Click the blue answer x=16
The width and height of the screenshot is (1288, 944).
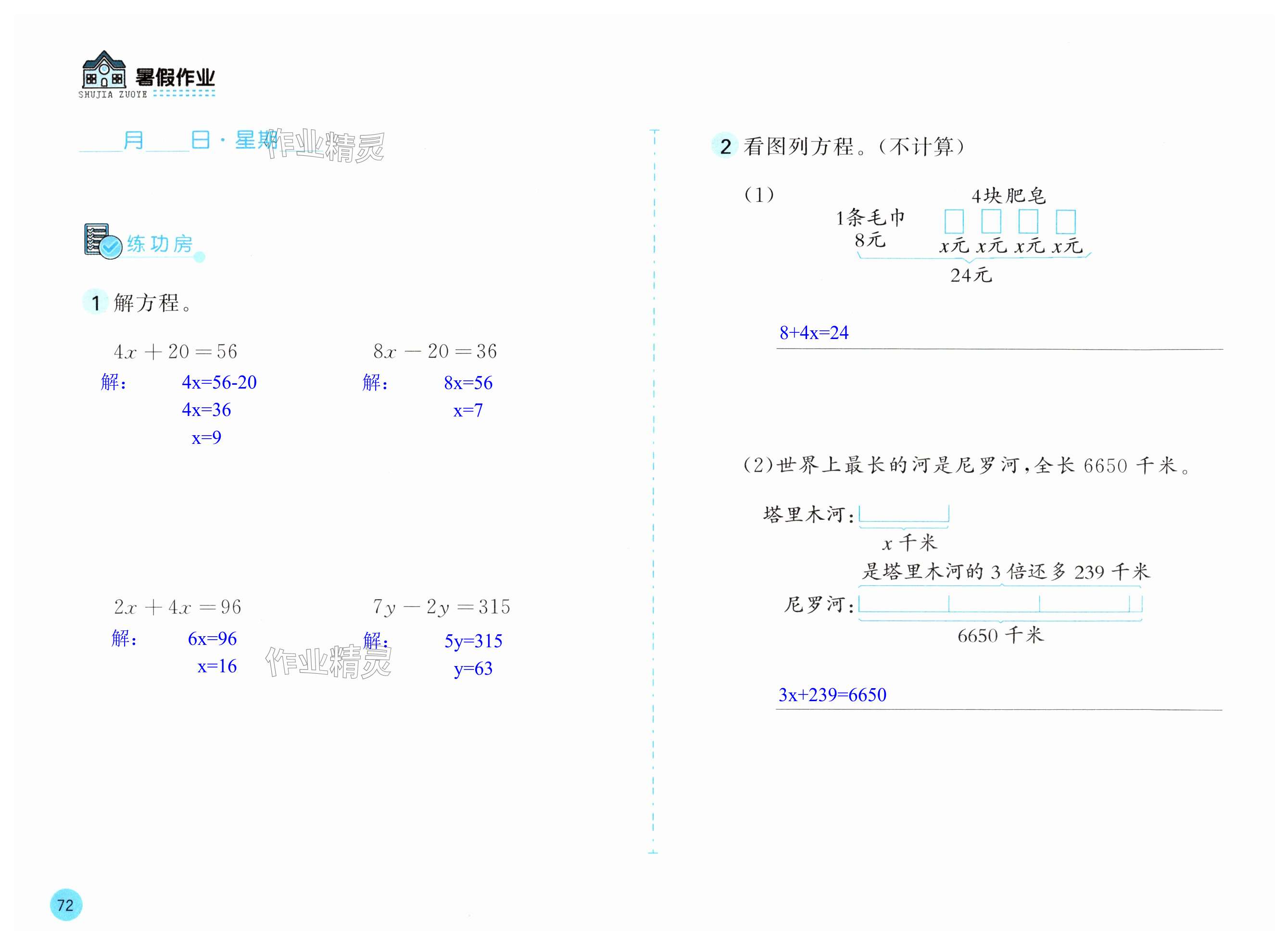216,667
